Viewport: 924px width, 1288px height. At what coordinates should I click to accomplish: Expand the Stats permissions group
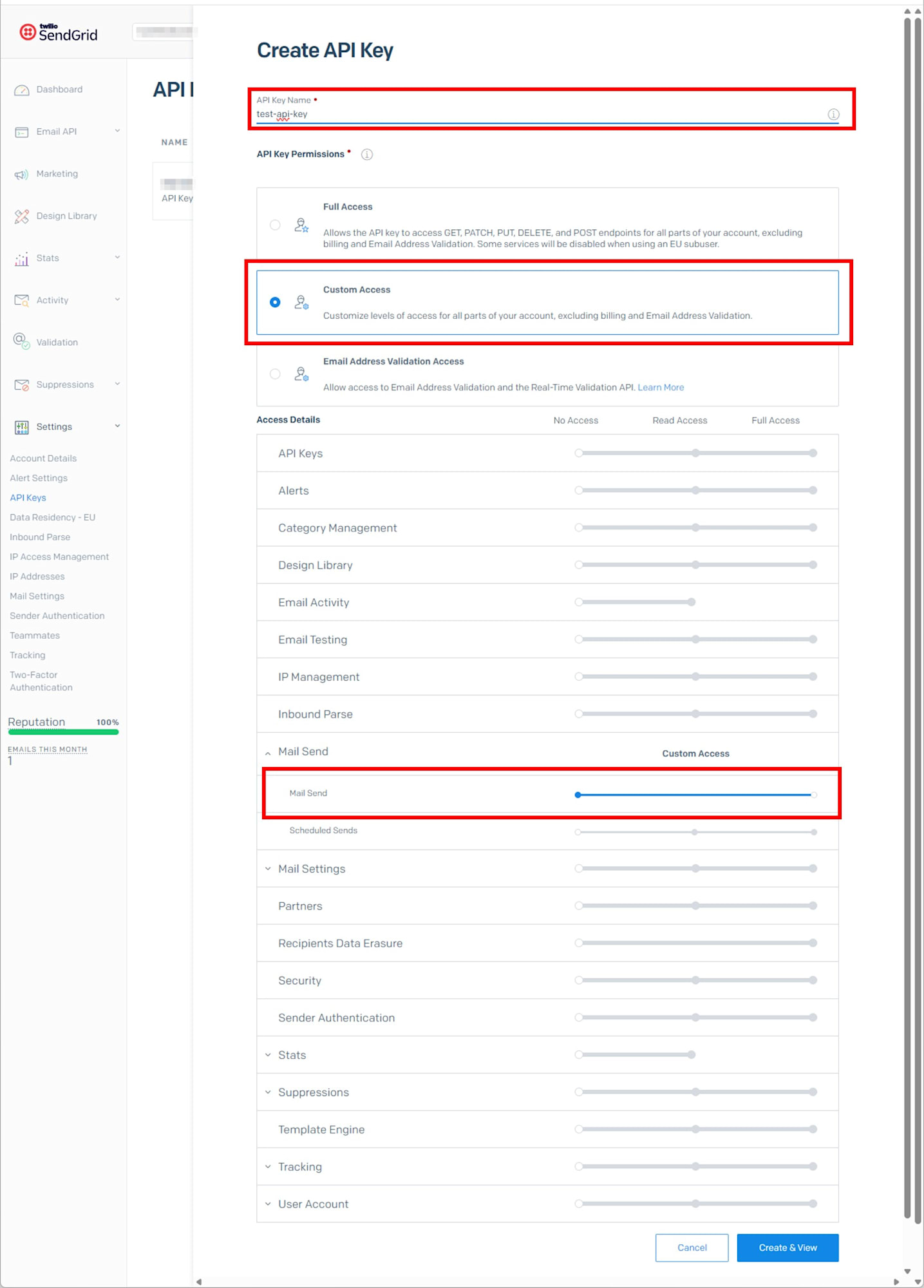pyautogui.click(x=268, y=1055)
